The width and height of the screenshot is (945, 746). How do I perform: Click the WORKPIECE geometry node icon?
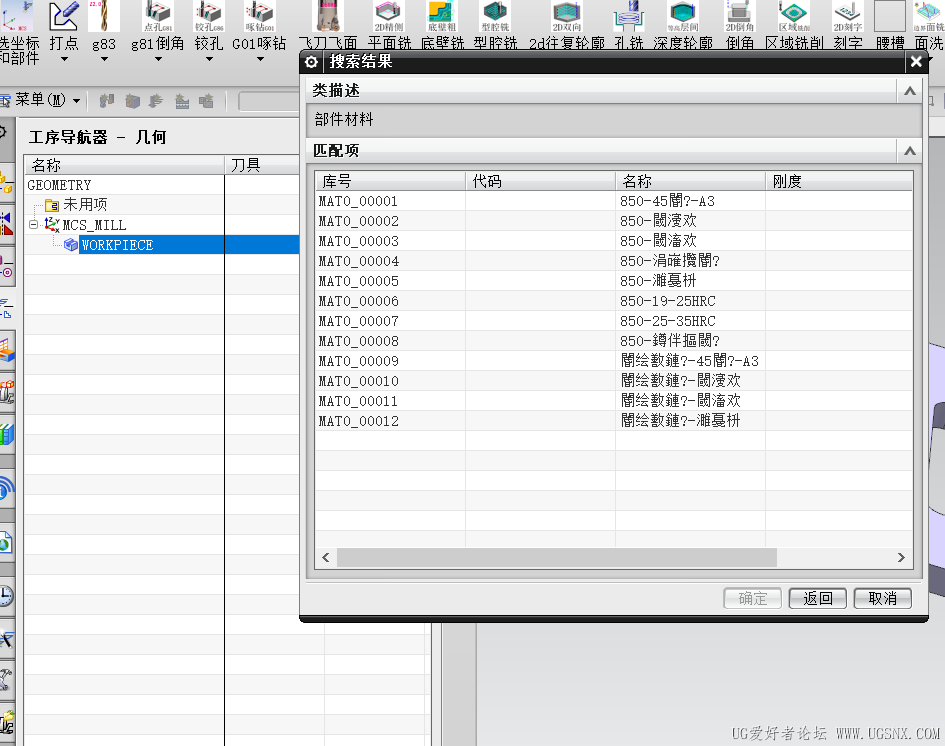coord(71,245)
